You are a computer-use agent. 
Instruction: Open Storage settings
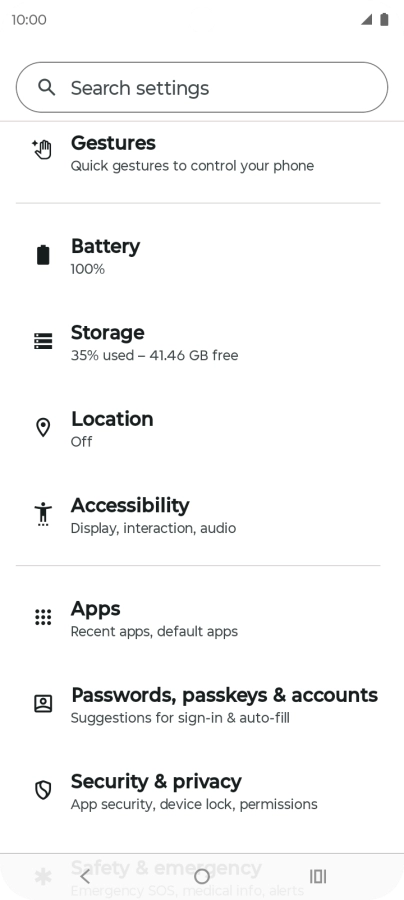click(x=202, y=343)
